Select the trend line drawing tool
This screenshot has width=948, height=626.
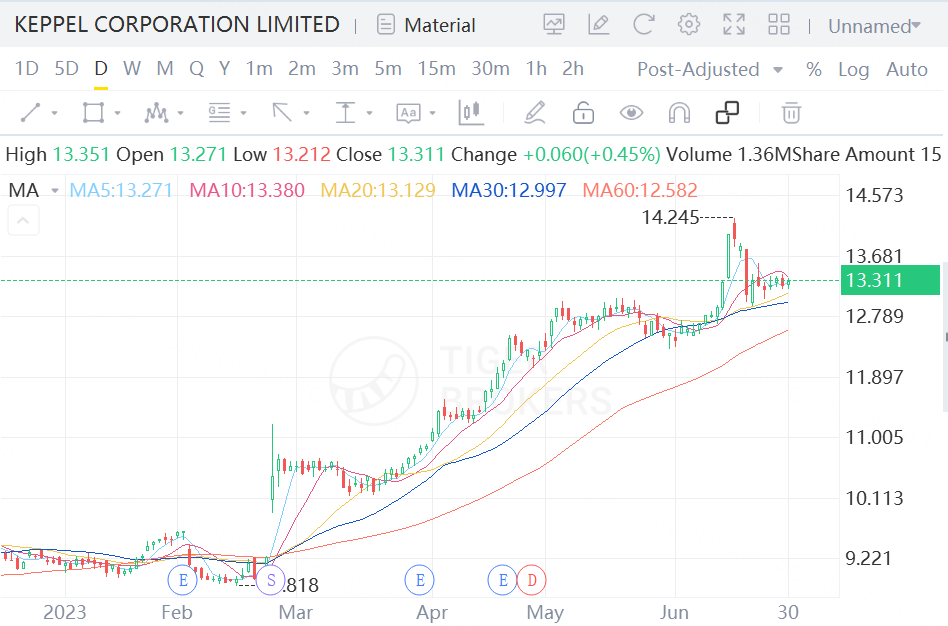click(x=30, y=112)
